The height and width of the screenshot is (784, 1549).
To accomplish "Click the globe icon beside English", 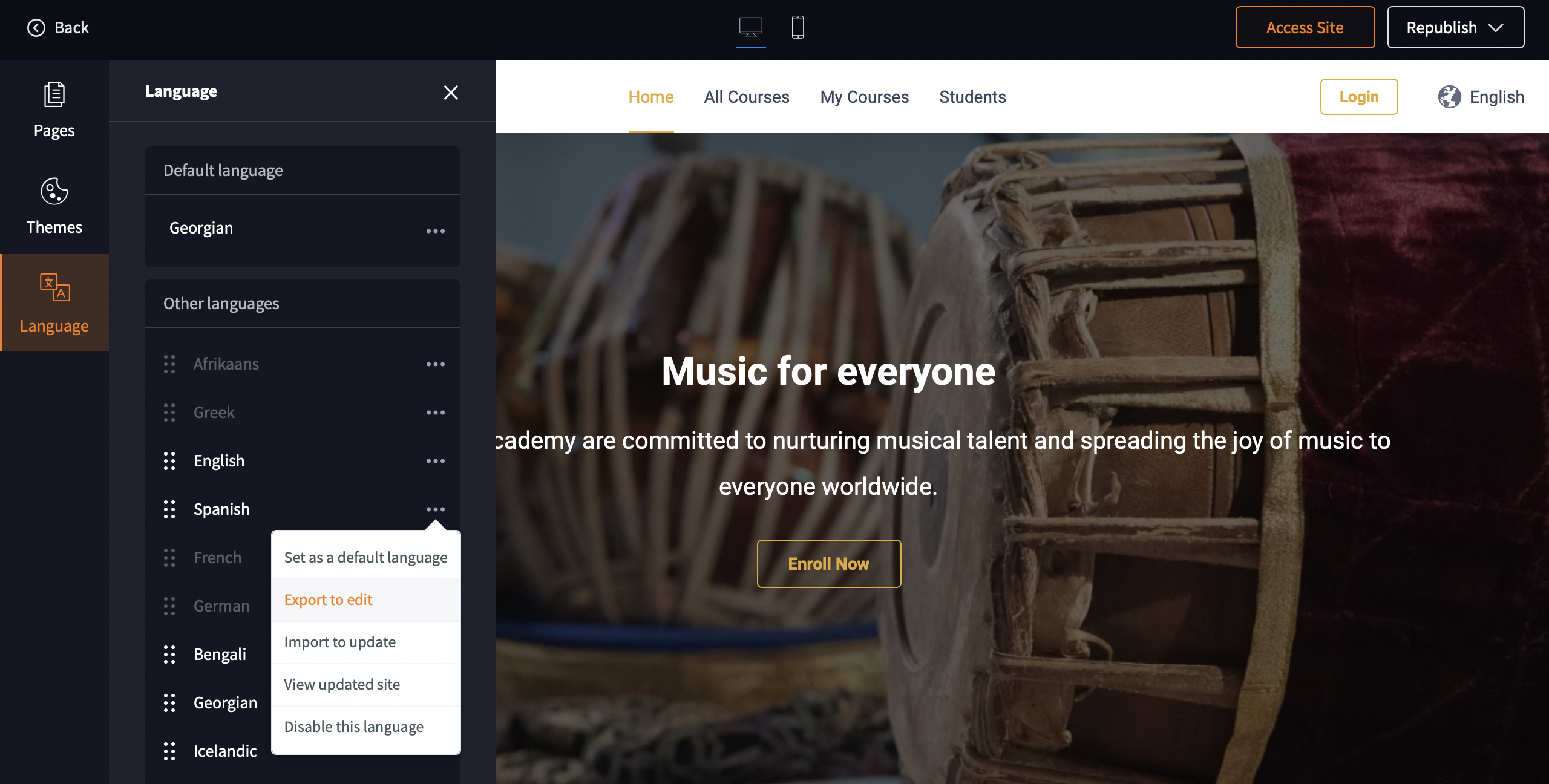I will point(1449,97).
